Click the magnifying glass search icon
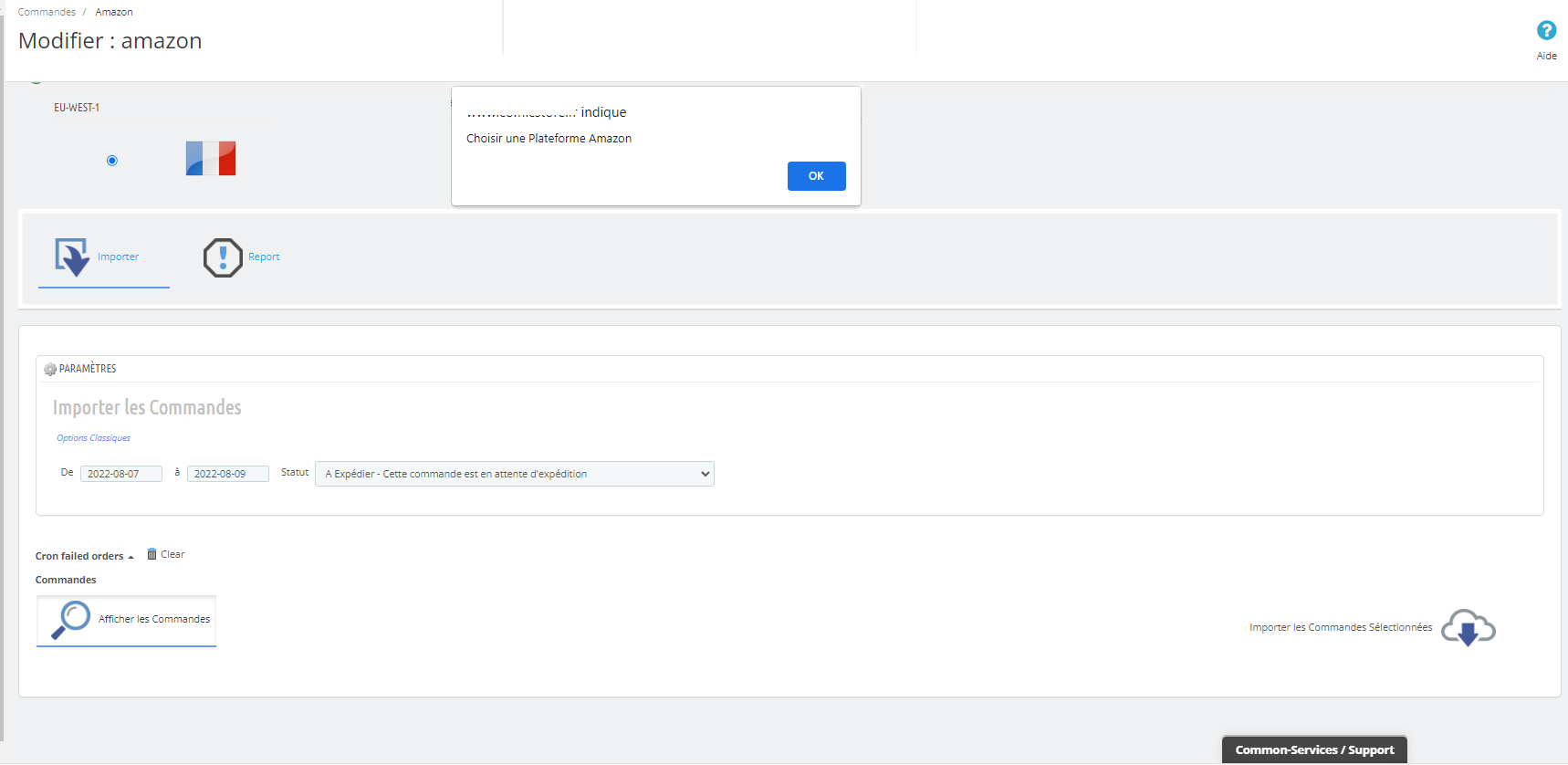 click(x=70, y=620)
